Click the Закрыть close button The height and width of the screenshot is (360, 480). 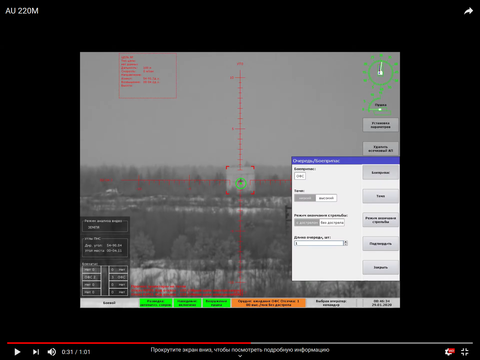point(380,267)
